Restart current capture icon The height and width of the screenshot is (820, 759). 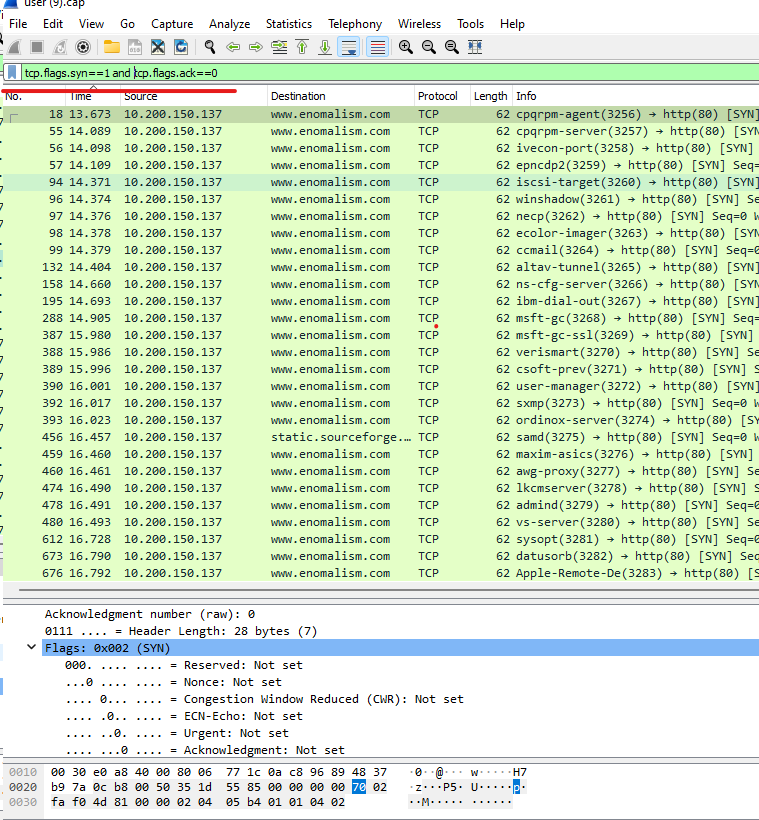coord(60,47)
